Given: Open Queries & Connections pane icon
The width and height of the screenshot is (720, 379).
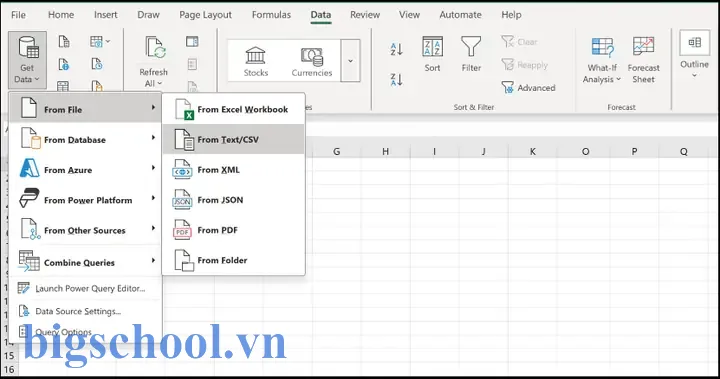Looking at the screenshot, I should tap(192, 42).
